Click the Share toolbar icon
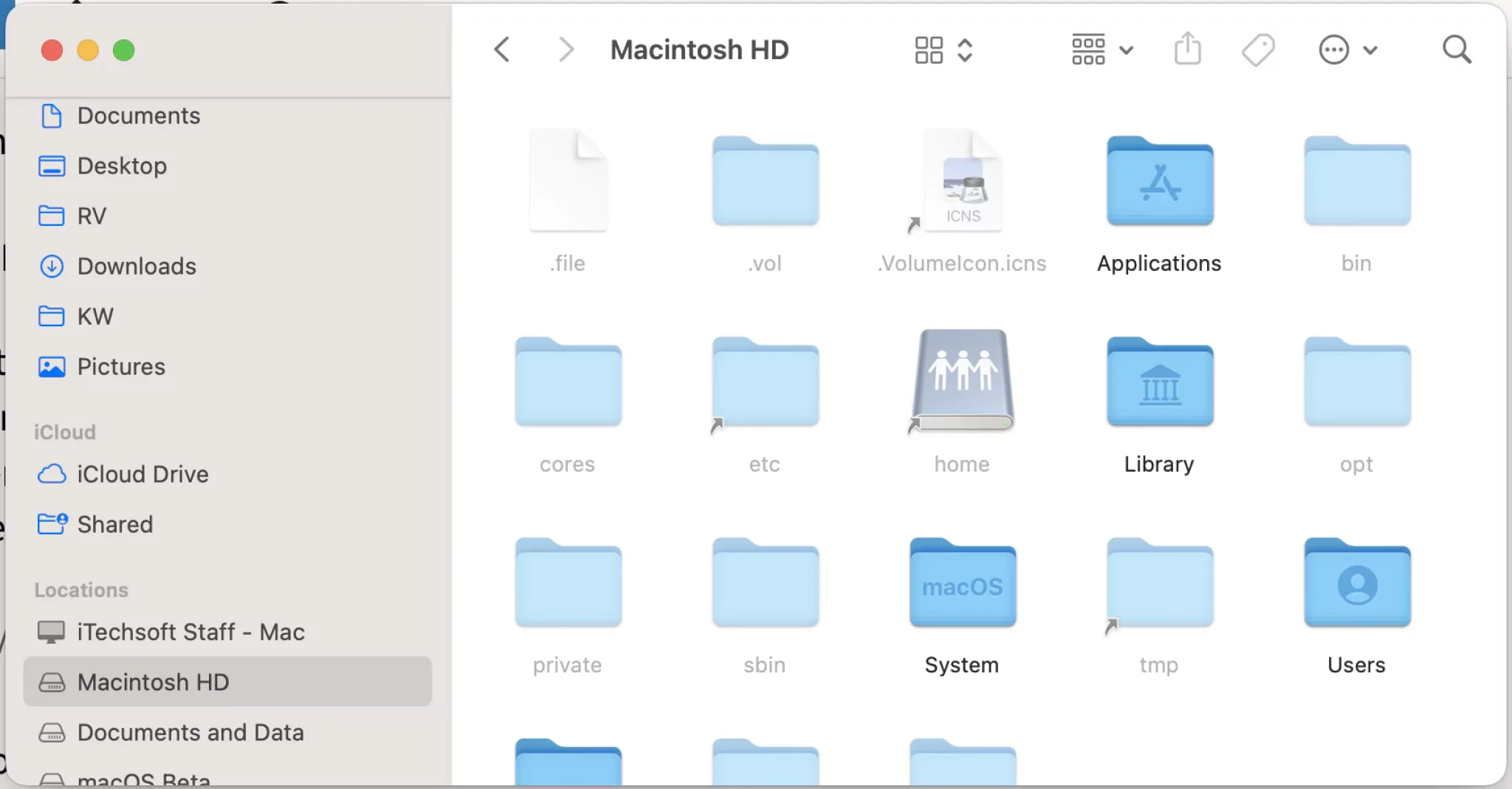1512x789 pixels. 1188,49
